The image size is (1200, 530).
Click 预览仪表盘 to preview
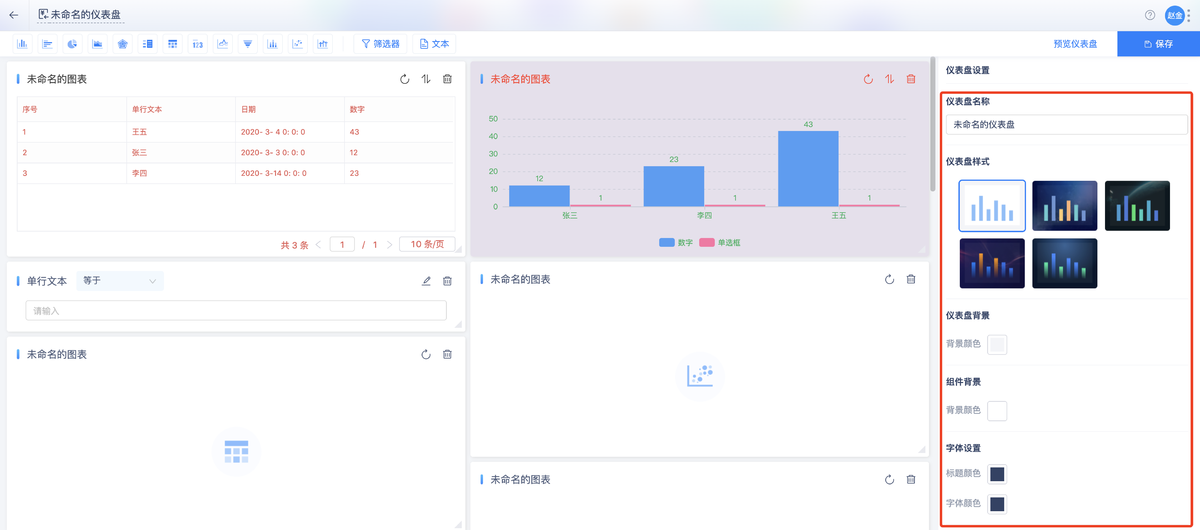pyautogui.click(x=1075, y=44)
